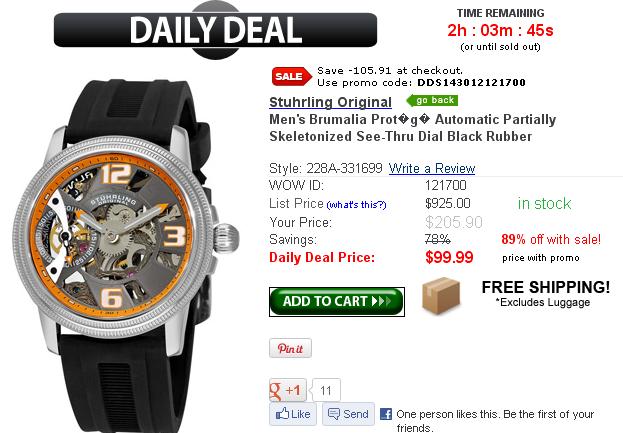Click the promo code DDS143012121700
The height and width of the screenshot is (433, 623).
click(x=471, y=83)
